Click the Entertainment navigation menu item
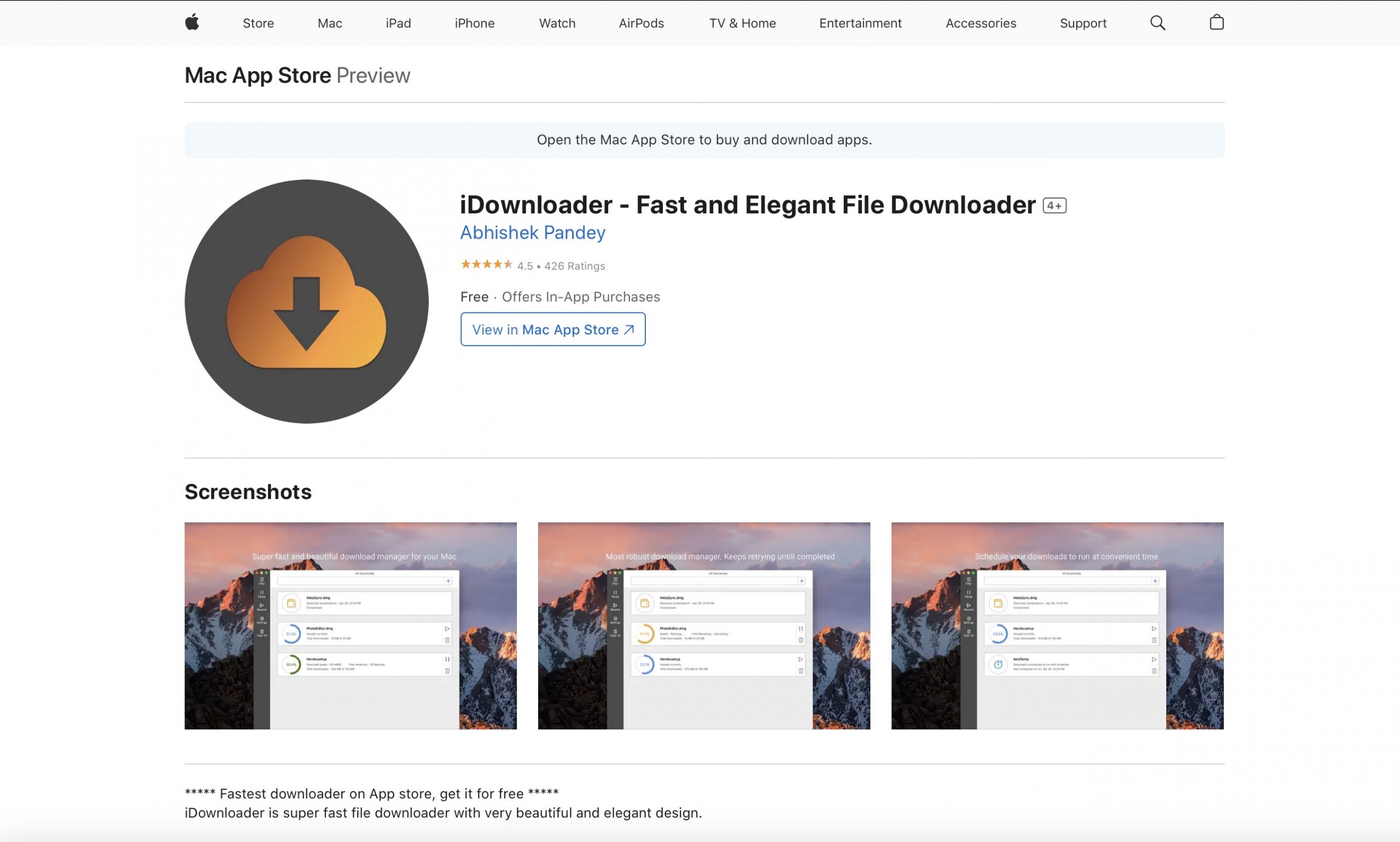Viewport: 1400px width, 842px height. (x=860, y=22)
